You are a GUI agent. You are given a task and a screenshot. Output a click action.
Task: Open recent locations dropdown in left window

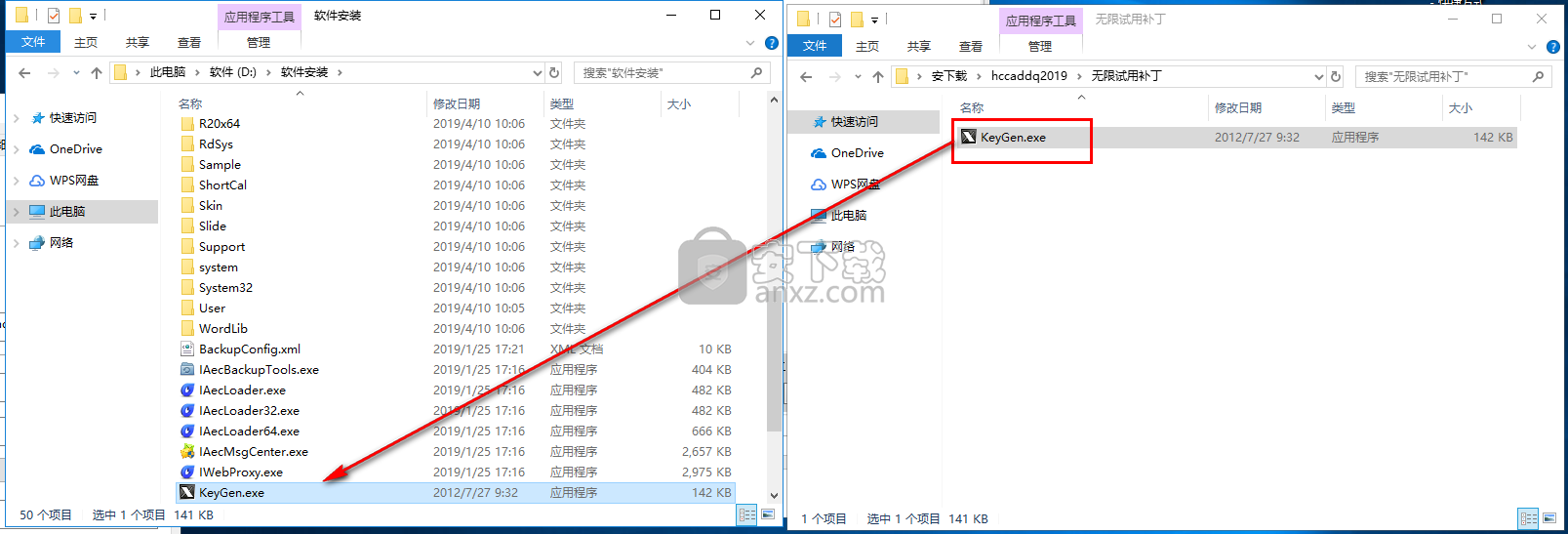(75, 72)
